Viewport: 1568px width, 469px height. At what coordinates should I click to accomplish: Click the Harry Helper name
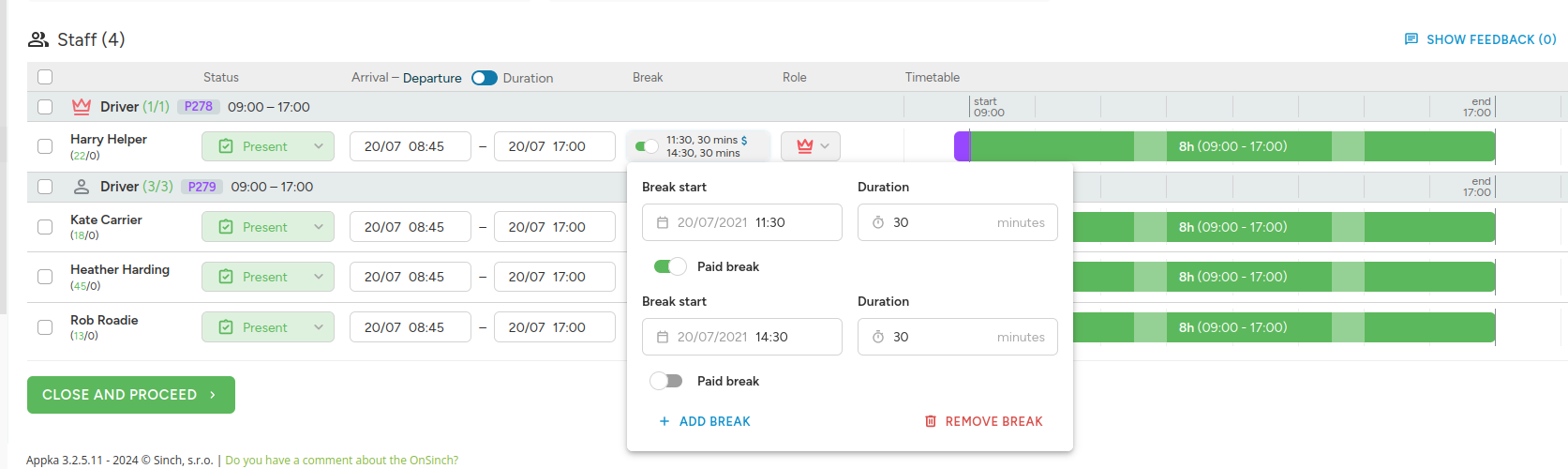pyautogui.click(x=109, y=139)
